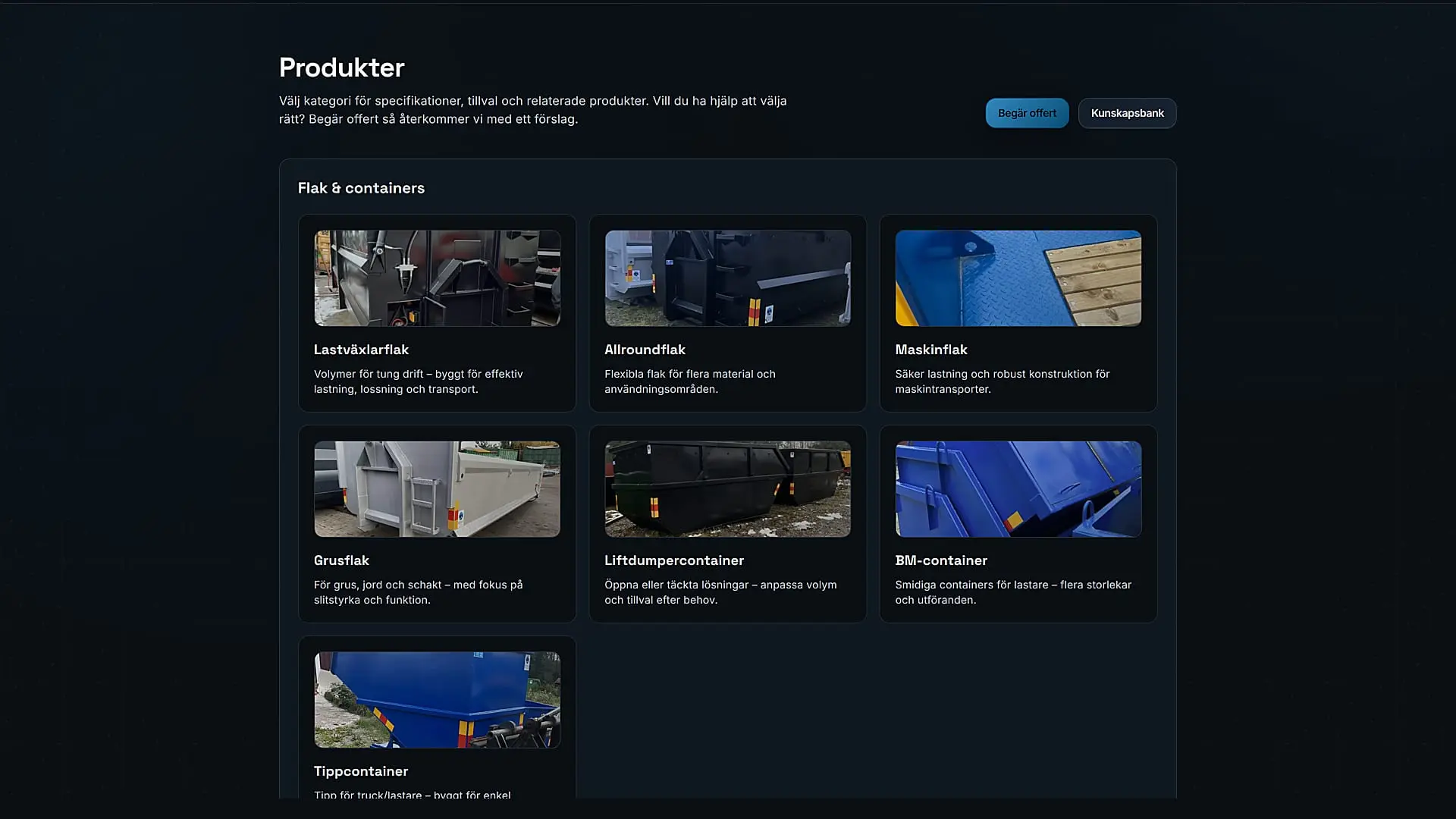Click the BM-container blue containers image
This screenshot has width=1456, height=819.
point(1018,488)
